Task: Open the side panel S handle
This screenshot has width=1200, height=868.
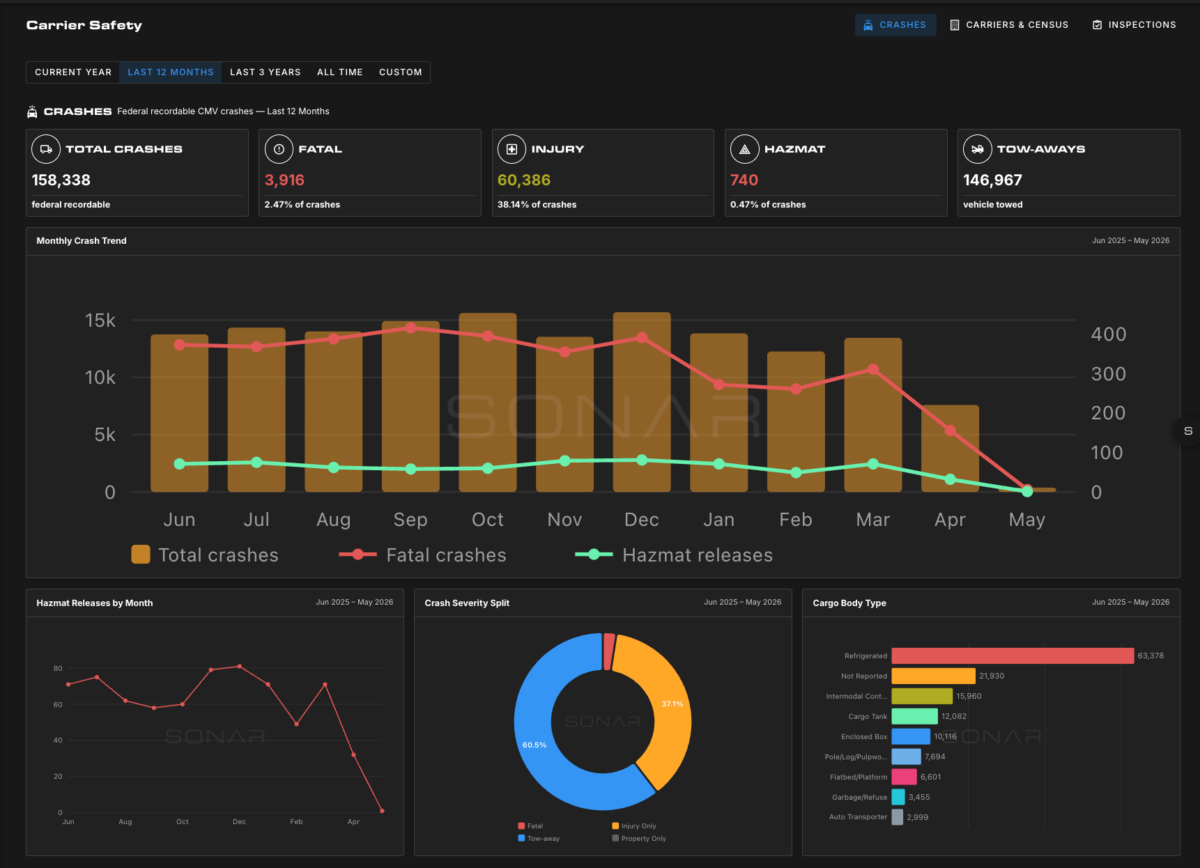Action: (1188, 431)
